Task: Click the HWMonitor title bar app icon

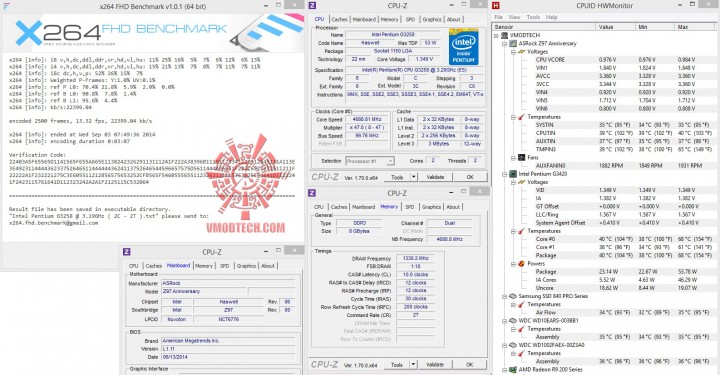Action: (x=496, y=6)
